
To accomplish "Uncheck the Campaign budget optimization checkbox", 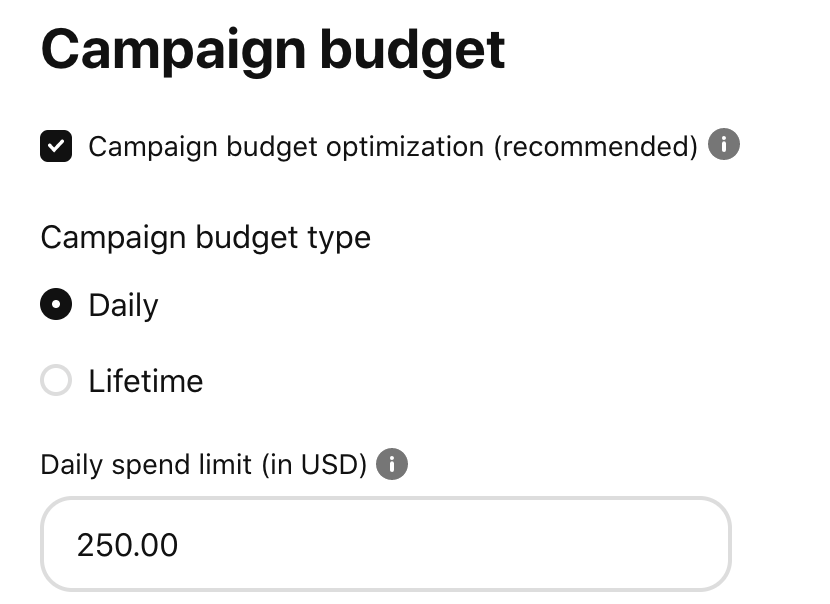I will click(x=56, y=146).
